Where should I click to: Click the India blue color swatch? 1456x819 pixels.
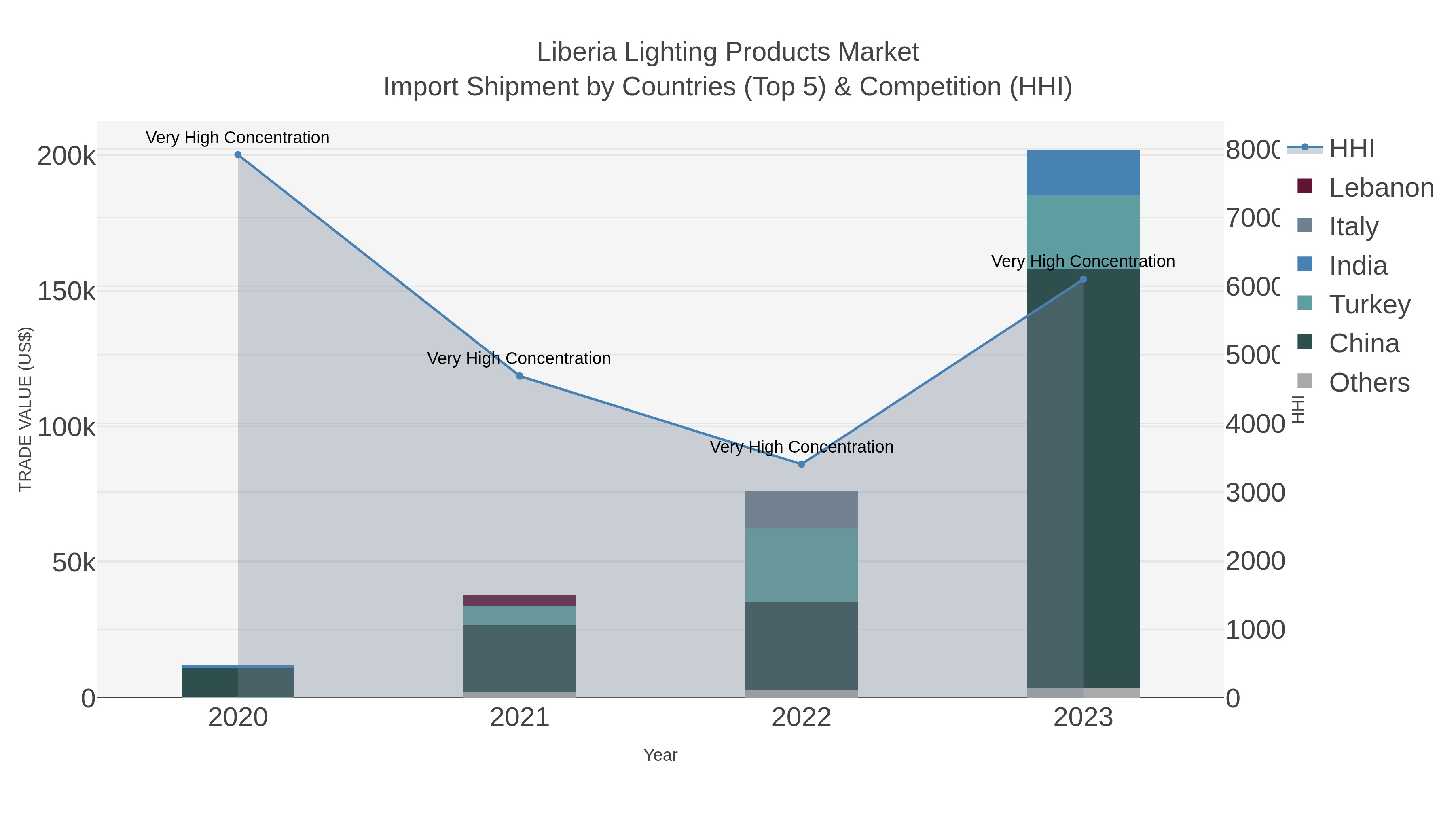click(x=1304, y=264)
